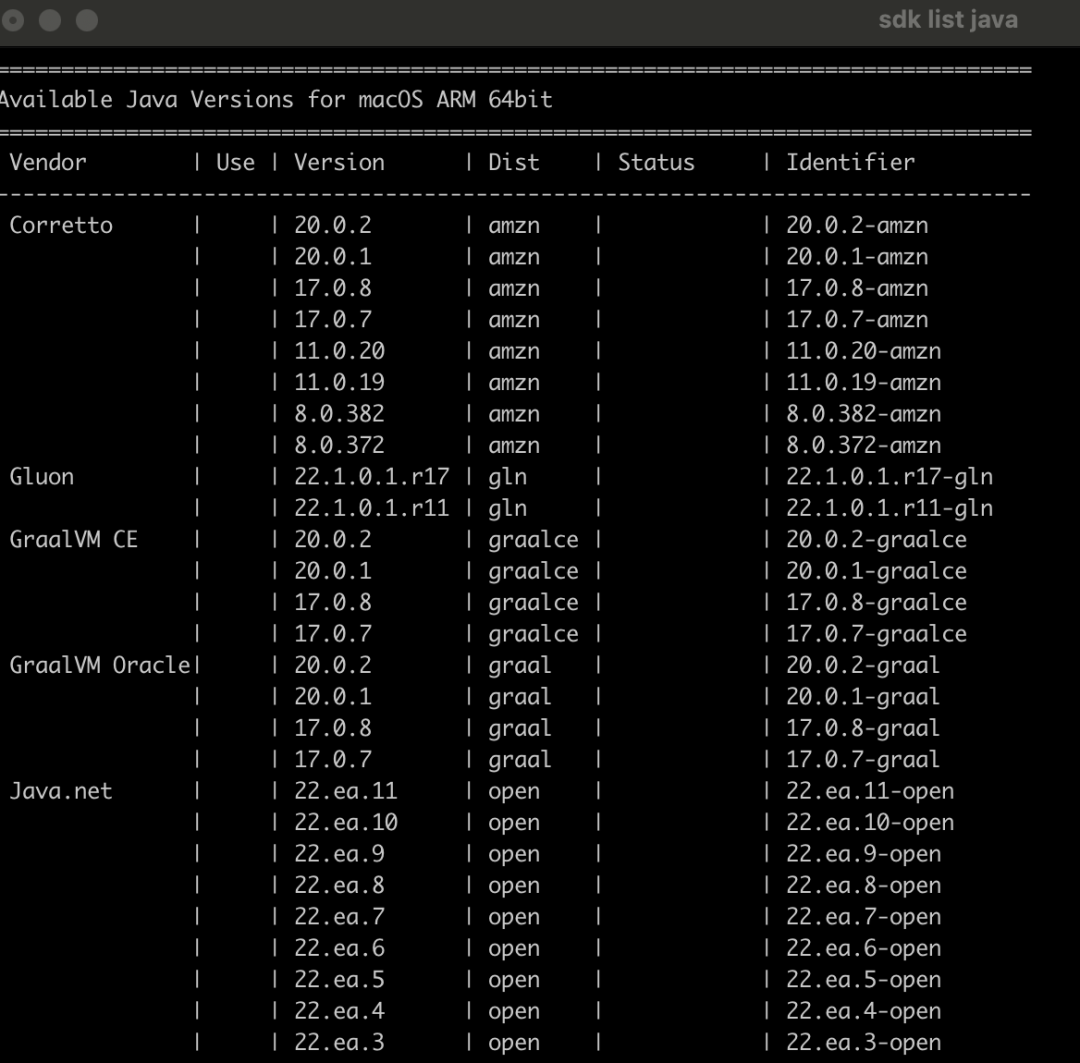Click identifier 11.0.20-amzn
The width and height of the screenshot is (1080, 1063).
click(x=864, y=351)
